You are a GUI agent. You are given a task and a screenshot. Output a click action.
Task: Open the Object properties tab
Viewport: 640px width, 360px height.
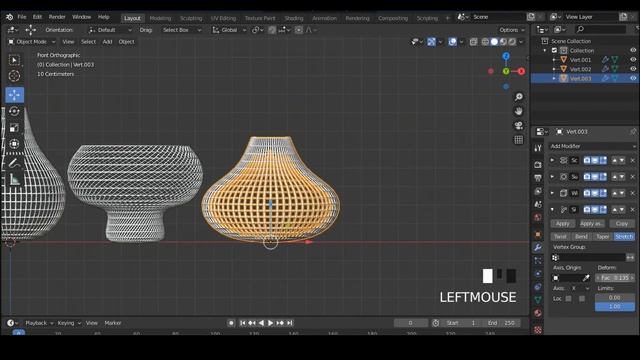[538, 234]
